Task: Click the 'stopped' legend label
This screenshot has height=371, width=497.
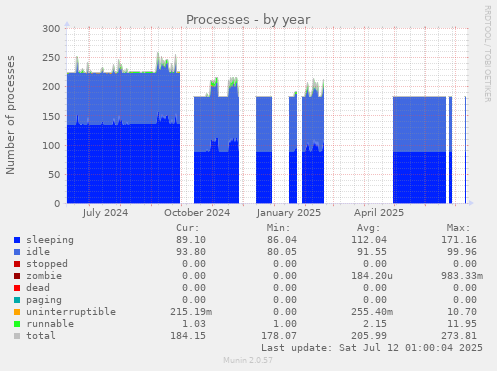Action: point(47,264)
